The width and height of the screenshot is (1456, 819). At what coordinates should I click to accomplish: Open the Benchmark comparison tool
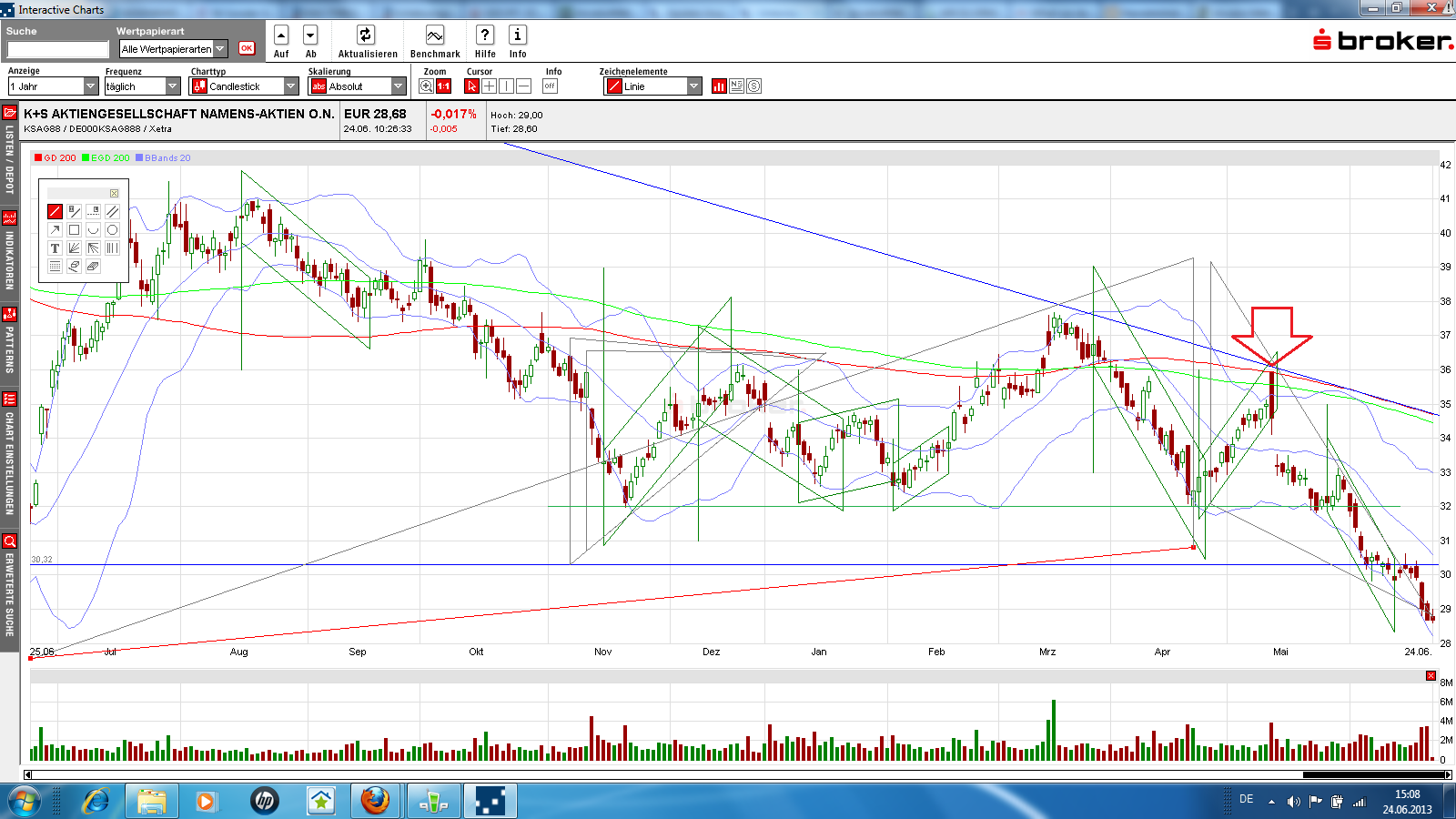[x=435, y=35]
